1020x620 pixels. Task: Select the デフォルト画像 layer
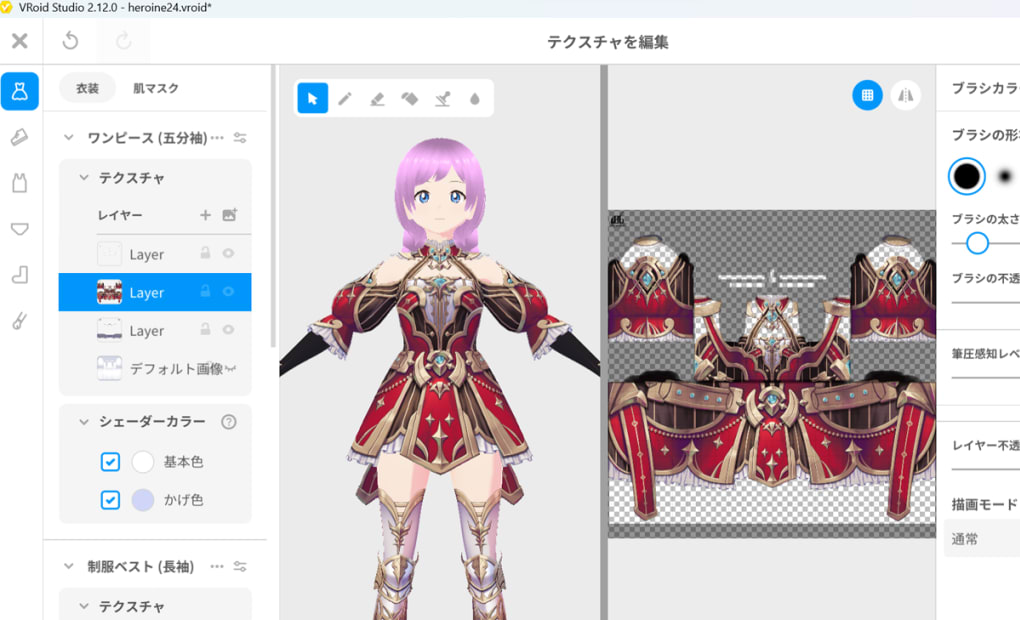155,369
